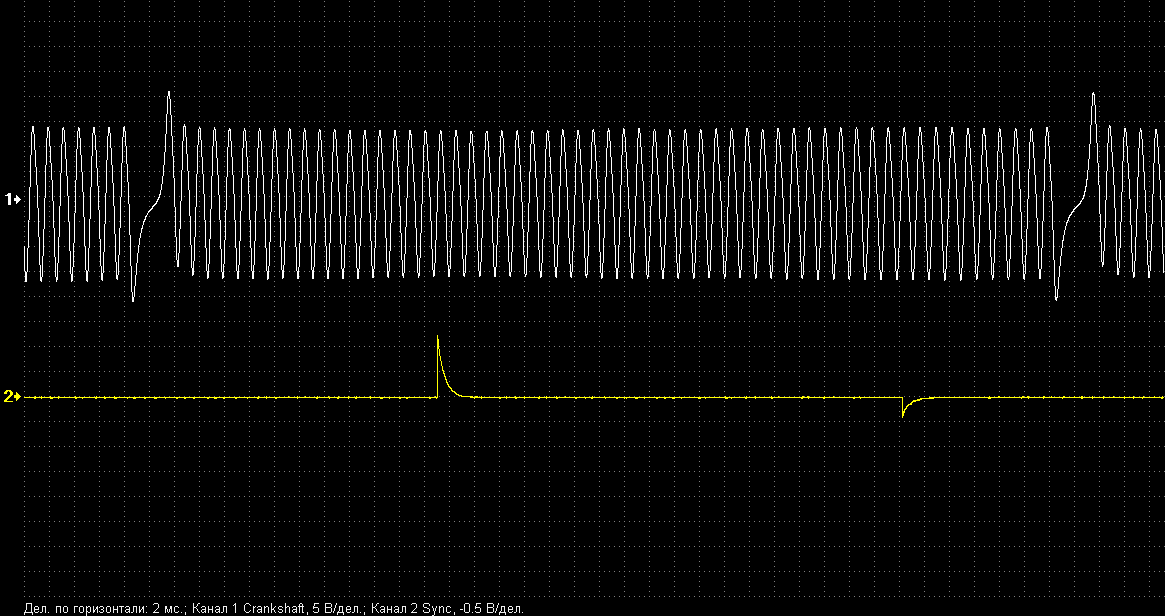The height and width of the screenshot is (616, 1165).
Task: Click the positive Sync pulse spike peak
Action: click(438, 338)
